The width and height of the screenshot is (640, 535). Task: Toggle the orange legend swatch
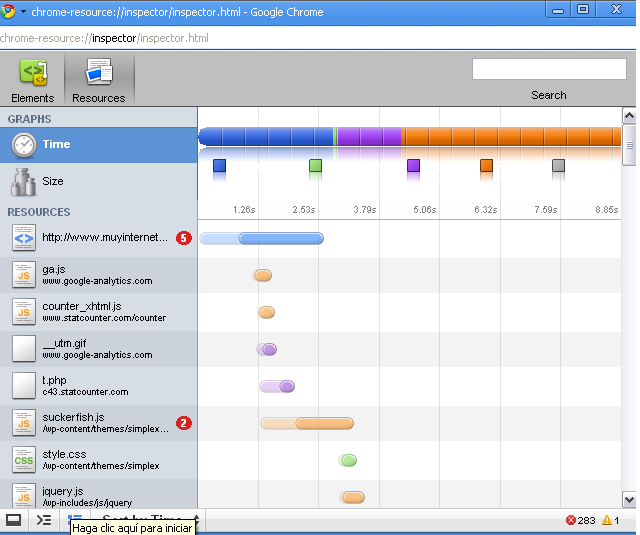tap(486, 166)
